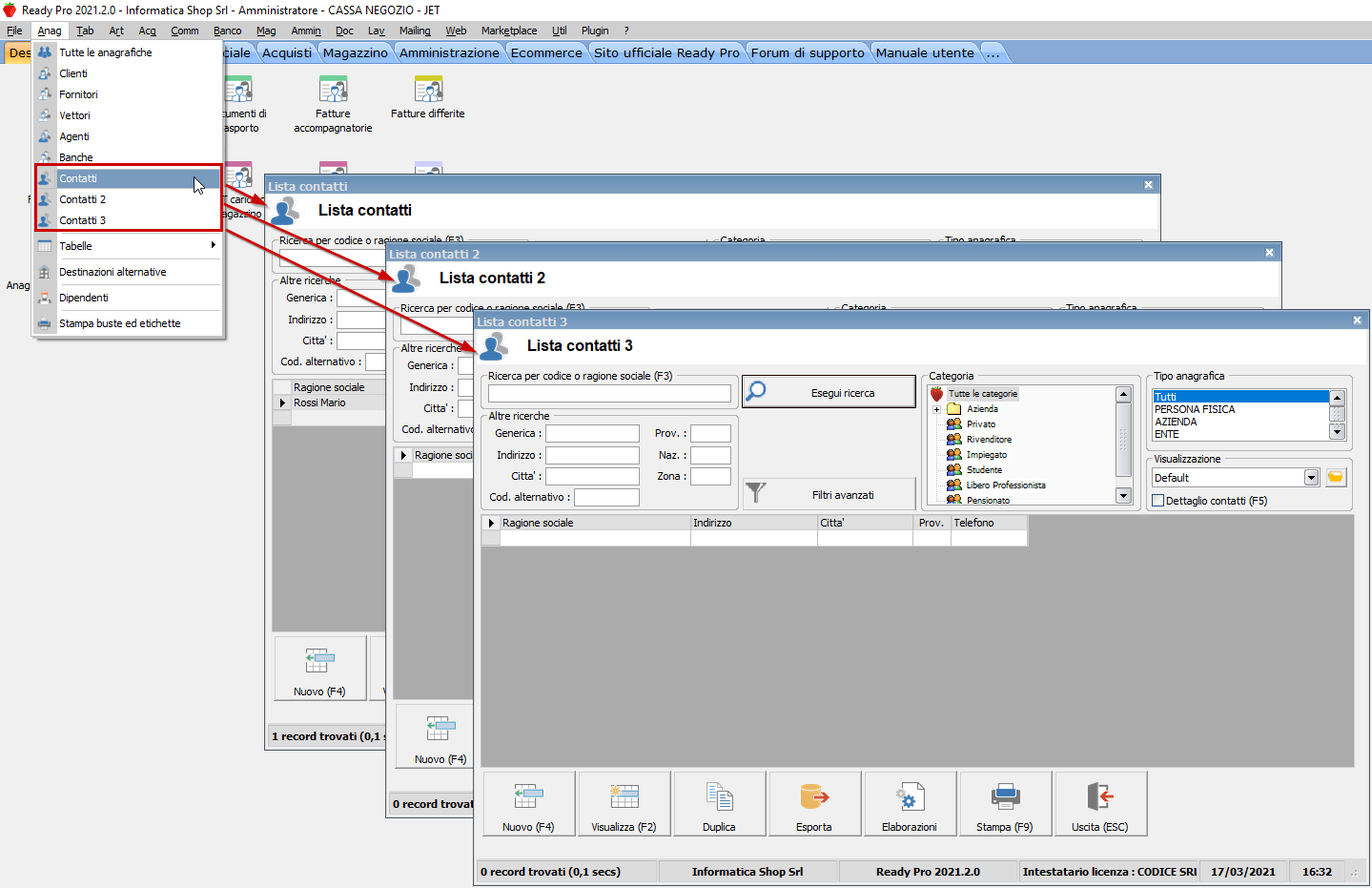Choose Contatti 2 menu entry

[129, 199]
